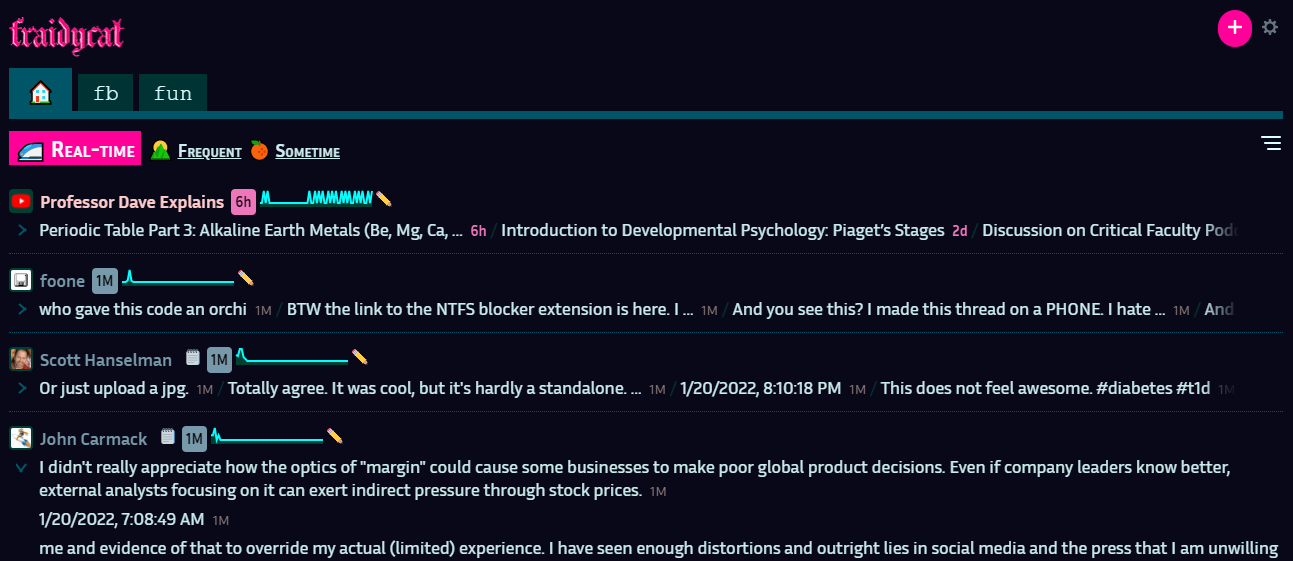This screenshot has height=561, width=1293.
Task: Collapse the John Carmack expanded posts
Action: pos(22,467)
